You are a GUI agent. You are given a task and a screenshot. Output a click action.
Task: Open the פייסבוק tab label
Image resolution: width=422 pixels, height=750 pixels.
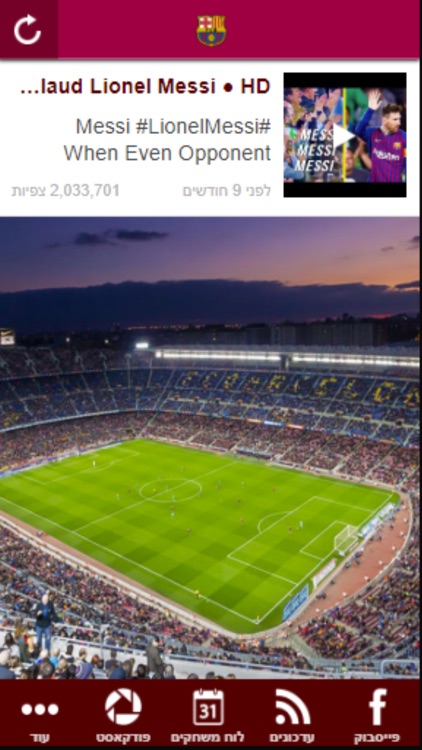(378, 737)
